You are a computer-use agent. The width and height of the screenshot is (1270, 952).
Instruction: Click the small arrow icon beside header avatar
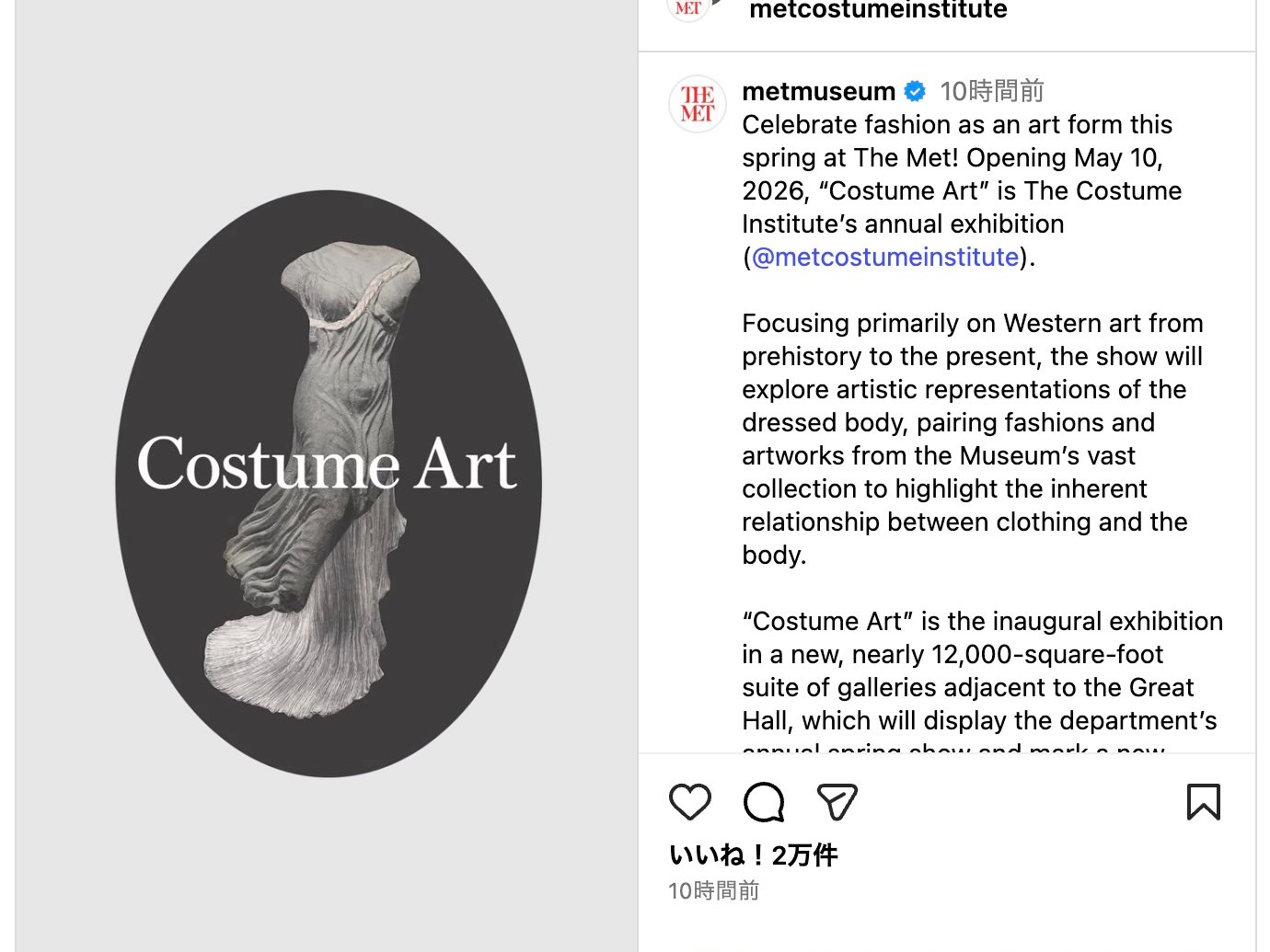(x=719, y=4)
